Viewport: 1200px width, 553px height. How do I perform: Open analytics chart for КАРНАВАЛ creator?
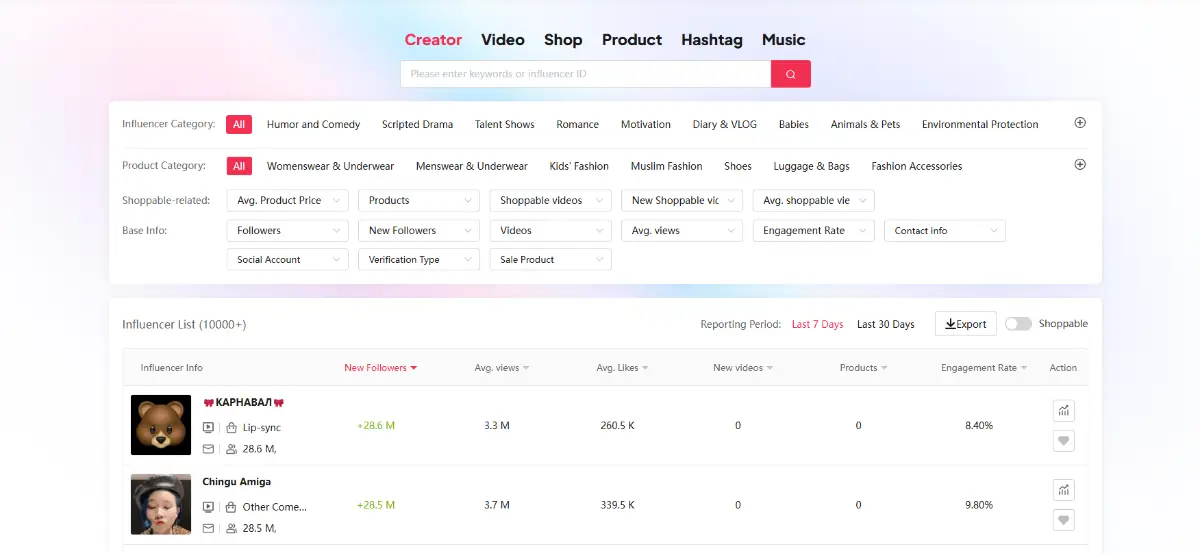point(1063,410)
